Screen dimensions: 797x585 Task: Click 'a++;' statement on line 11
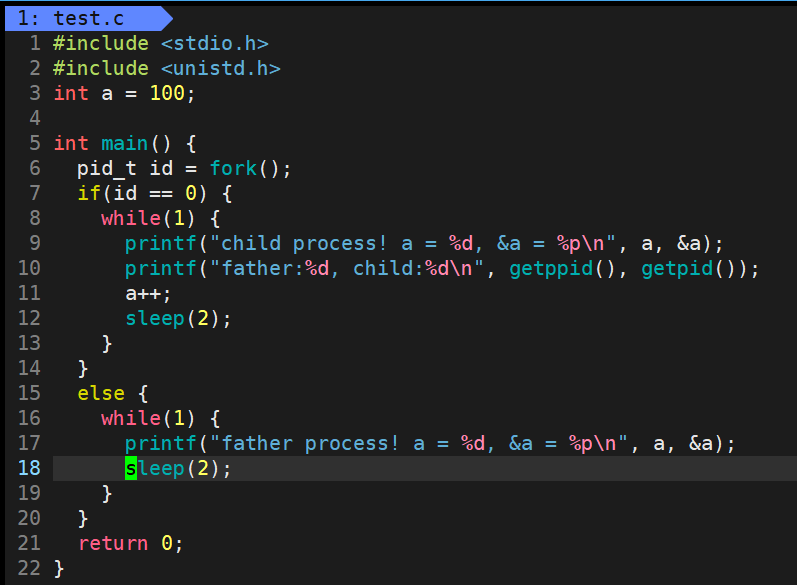[148, 293]
